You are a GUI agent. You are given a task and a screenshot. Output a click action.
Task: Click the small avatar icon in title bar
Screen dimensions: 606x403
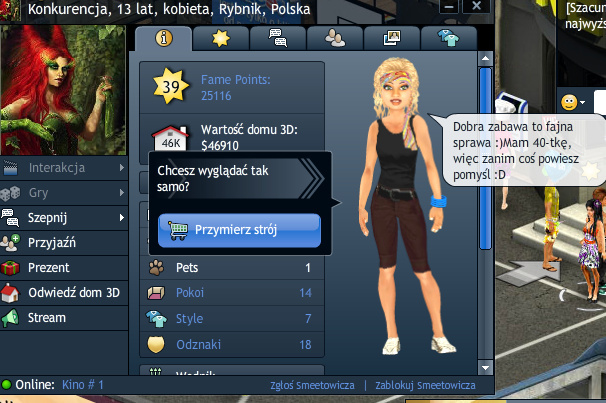(x=10, y=10)
